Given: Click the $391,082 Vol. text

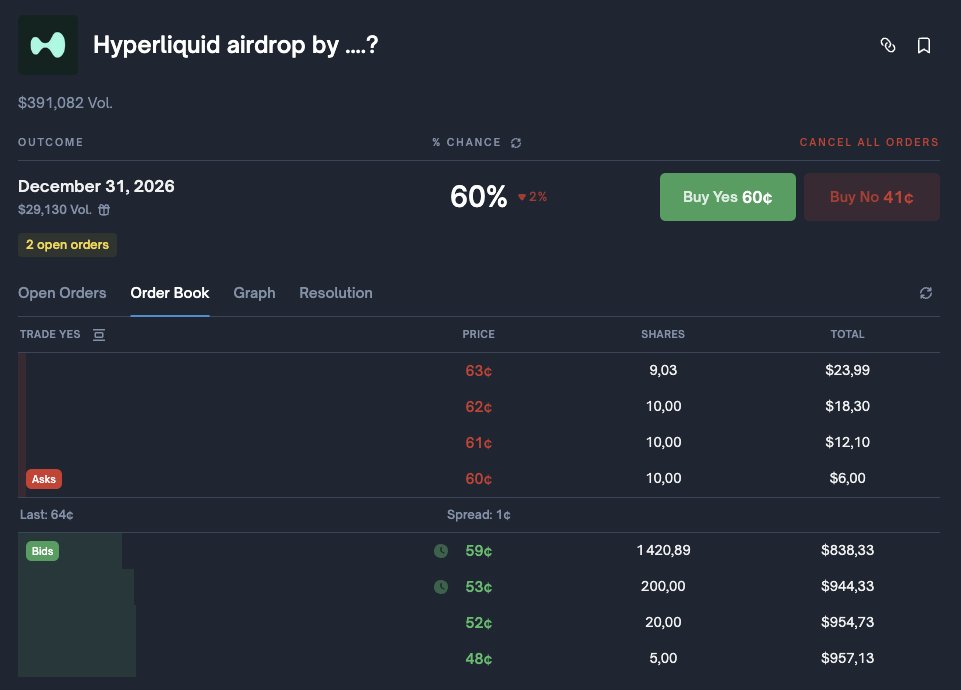Looking at the screenshot, I should tap(65, 103).
